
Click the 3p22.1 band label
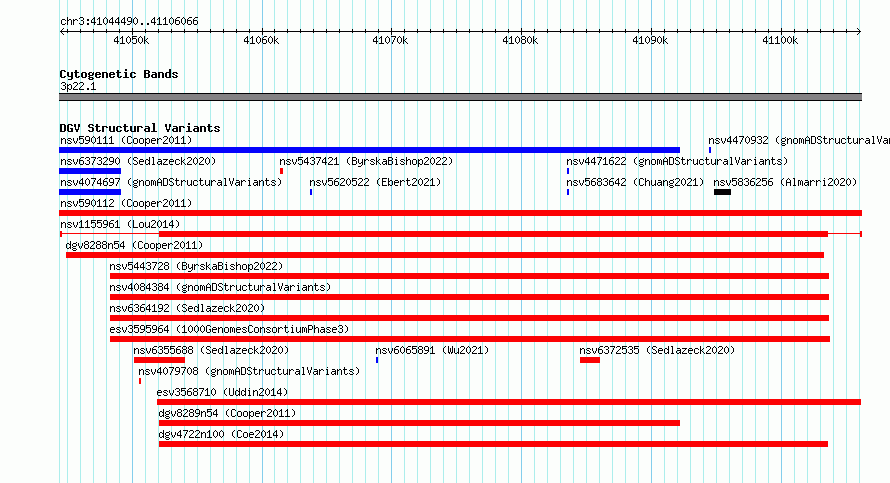tap(78, 86)
